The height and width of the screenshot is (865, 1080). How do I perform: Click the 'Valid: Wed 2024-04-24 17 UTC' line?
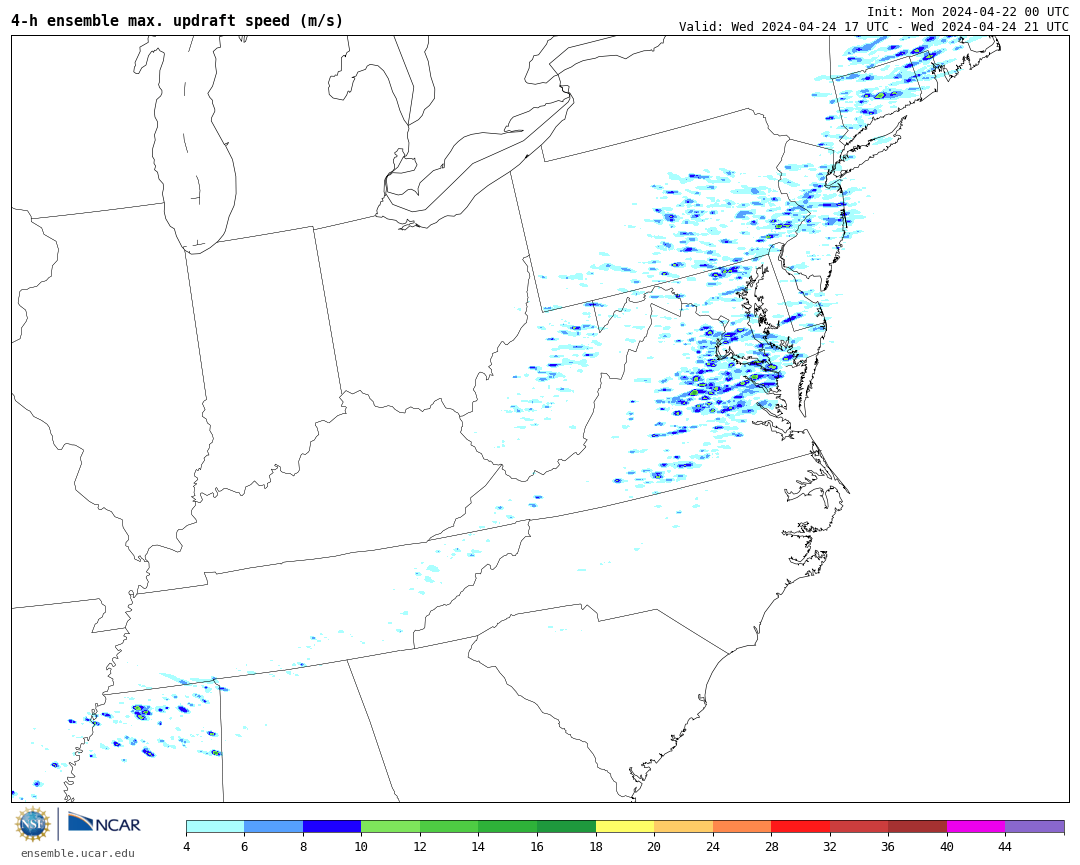pyautogui.click(x=873, y=27)
